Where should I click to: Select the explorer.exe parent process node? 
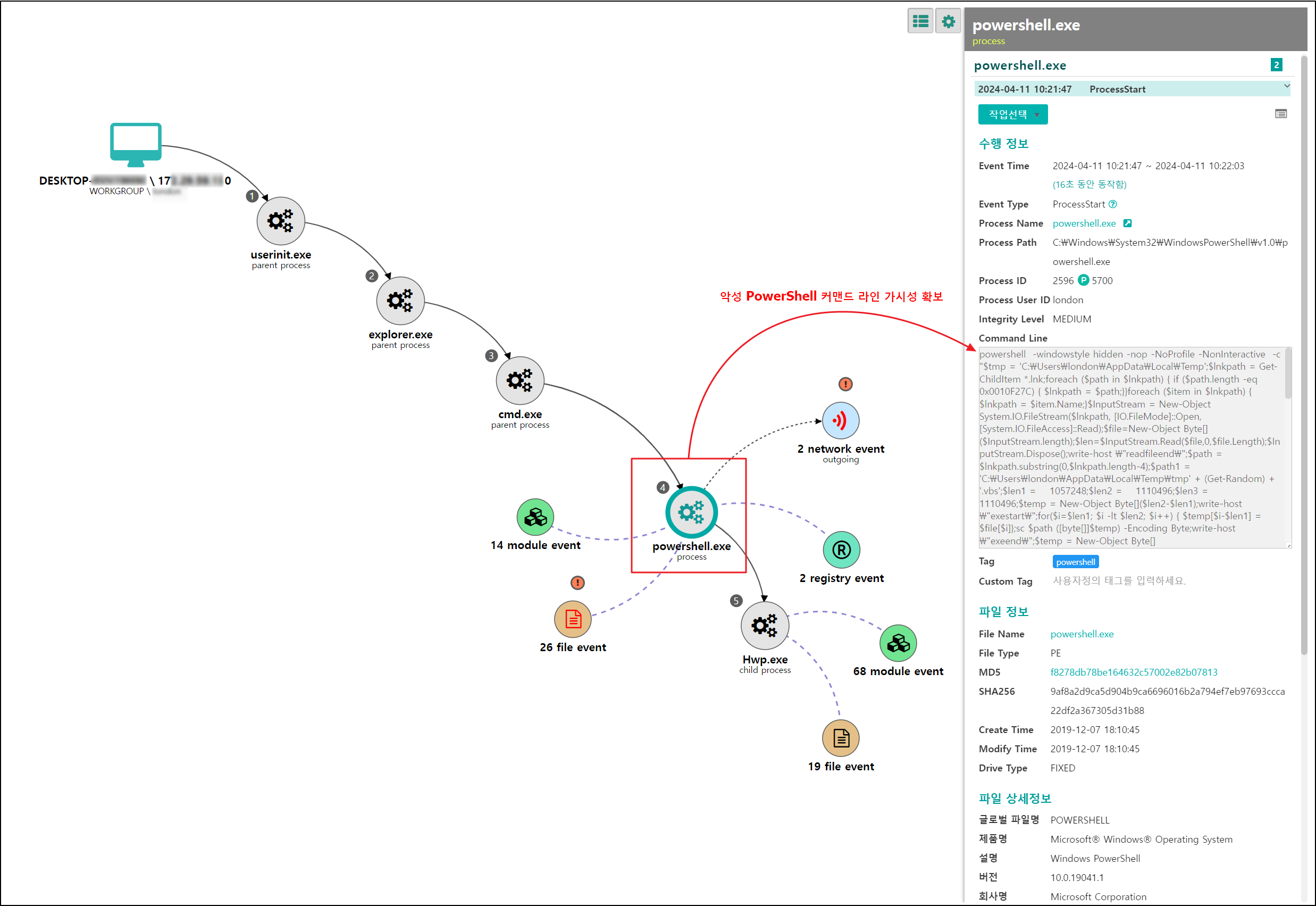(400, 301)
